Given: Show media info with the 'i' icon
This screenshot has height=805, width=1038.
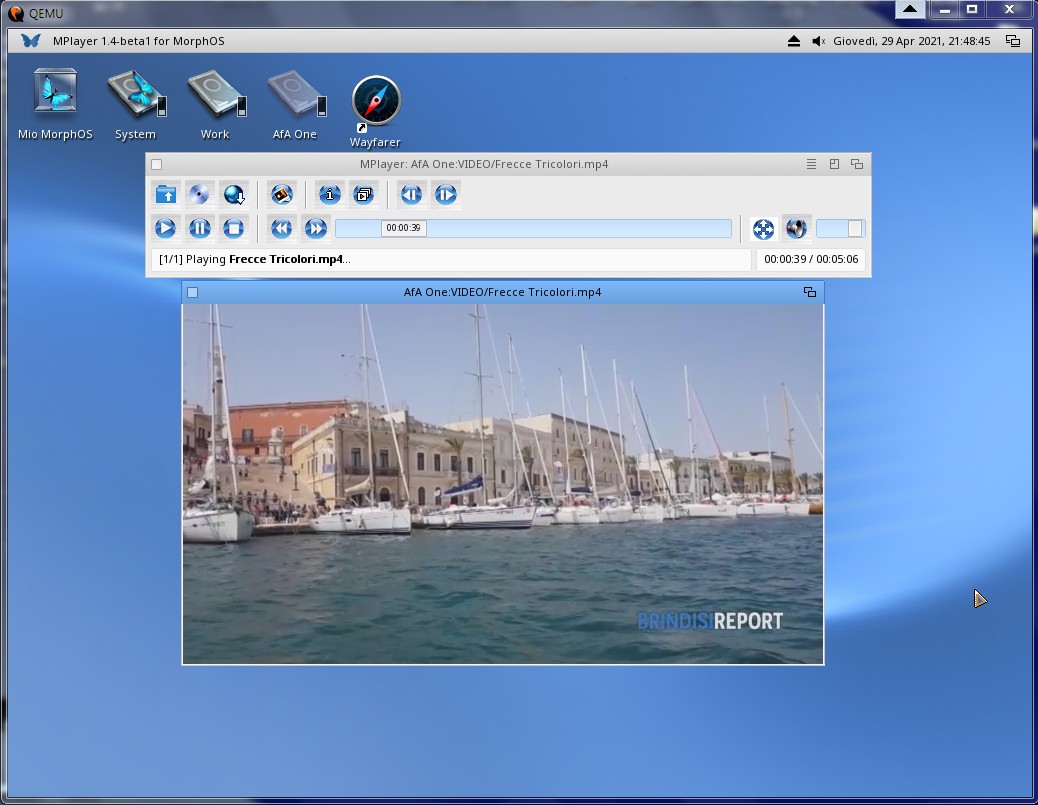Looking at the screenshot, I should pyautogui.click(x=329, y=195).
